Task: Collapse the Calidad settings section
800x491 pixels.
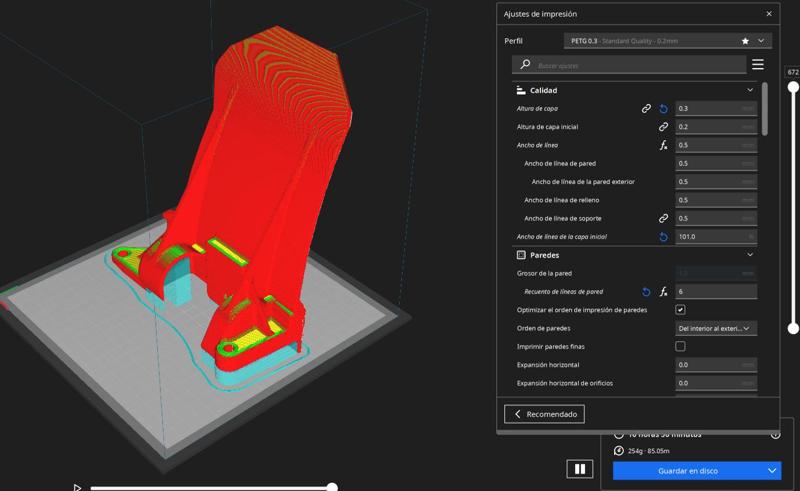Action: pyautogui.click(x=750, y=90)
